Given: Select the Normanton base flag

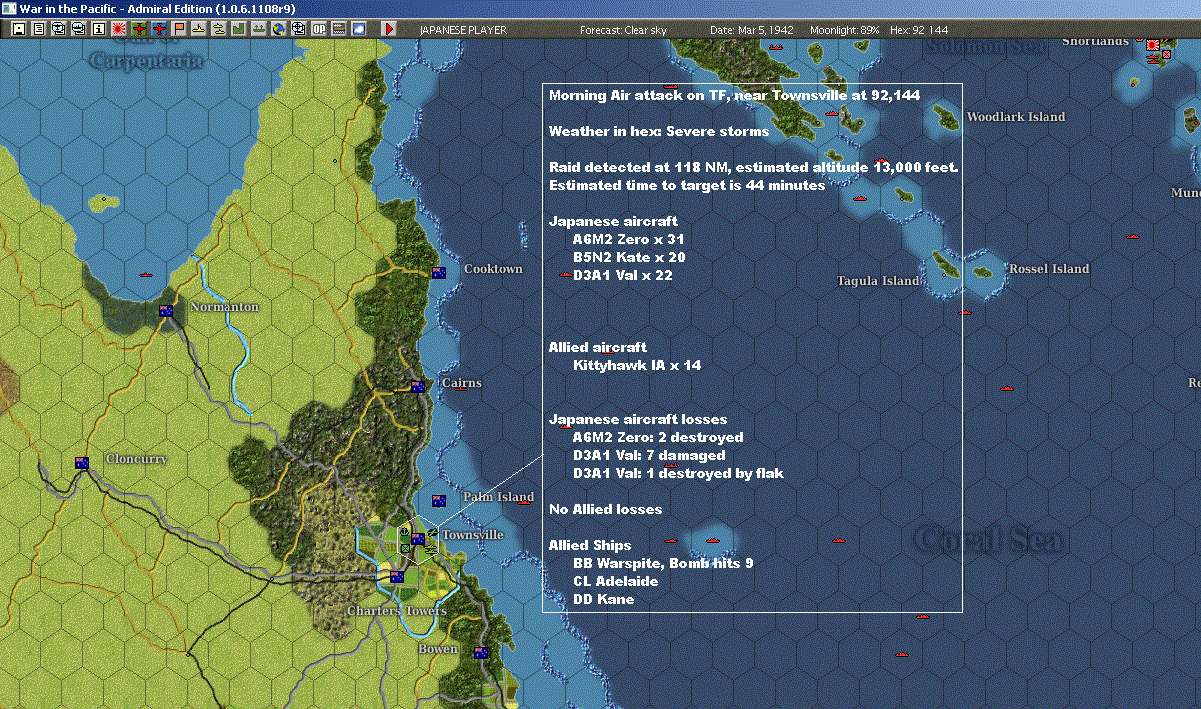Looking at the screenshot, I should click(x=166, y=311).
